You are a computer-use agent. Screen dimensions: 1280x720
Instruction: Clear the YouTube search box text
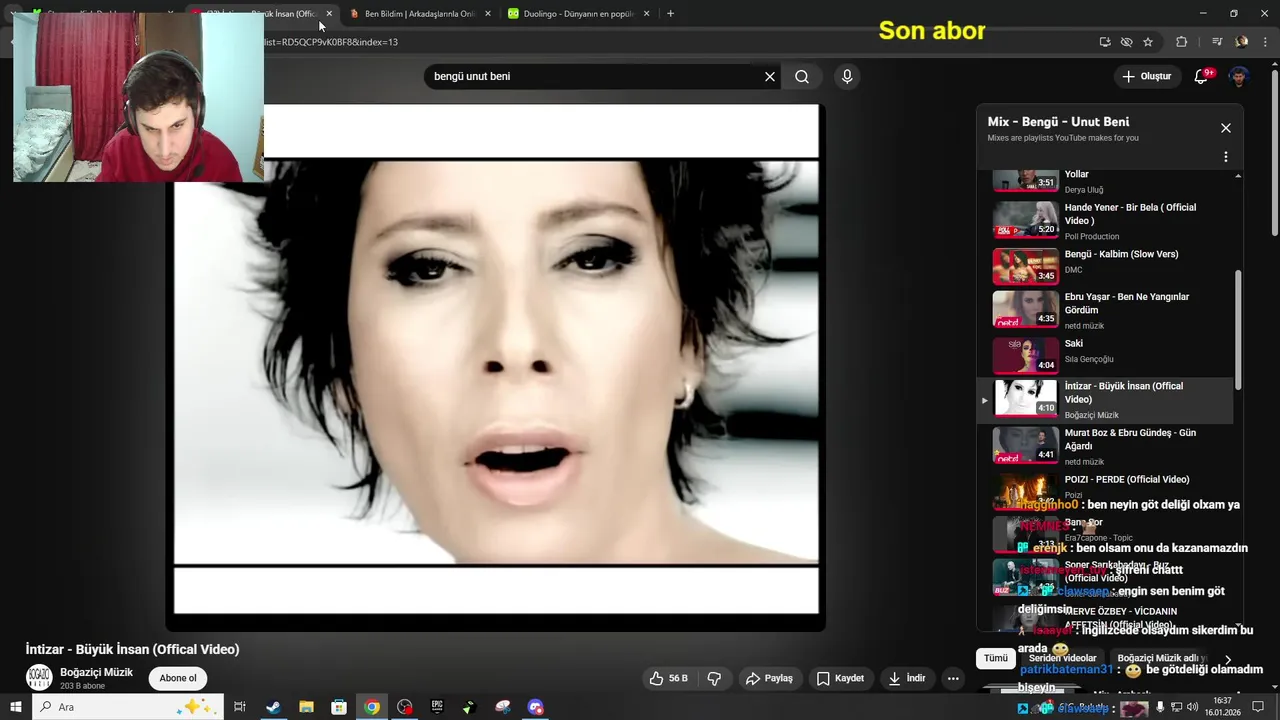point(770,76)
